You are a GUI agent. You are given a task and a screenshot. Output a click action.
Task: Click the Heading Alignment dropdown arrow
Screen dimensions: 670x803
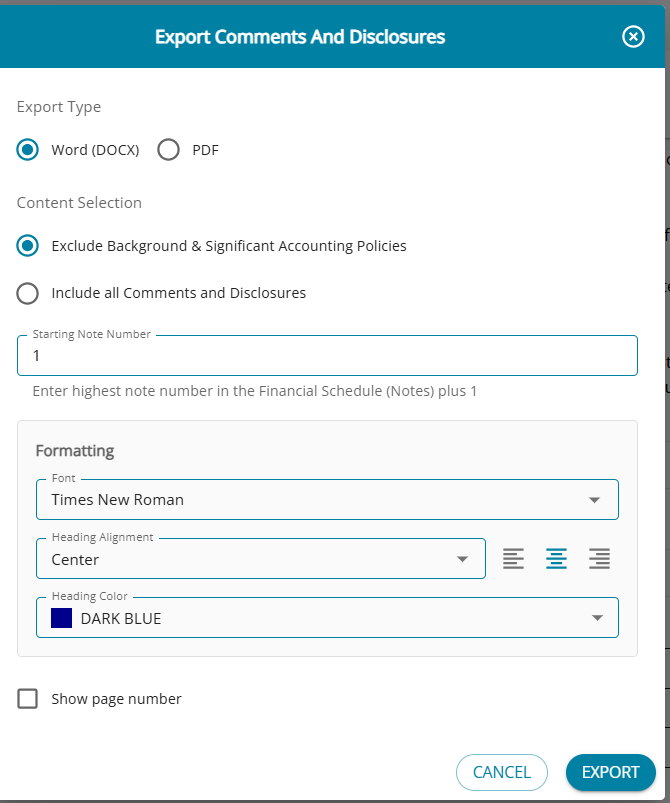(462, 559)
